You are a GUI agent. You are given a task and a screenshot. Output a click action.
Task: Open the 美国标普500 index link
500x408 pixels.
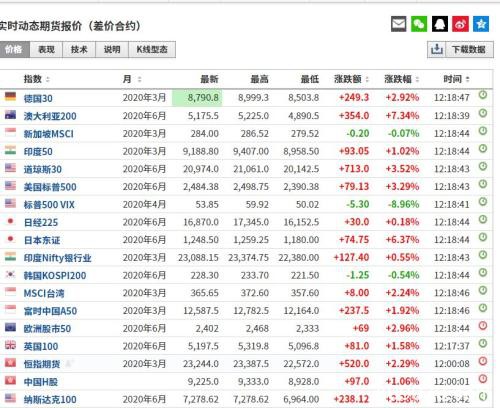pos(50,187)
